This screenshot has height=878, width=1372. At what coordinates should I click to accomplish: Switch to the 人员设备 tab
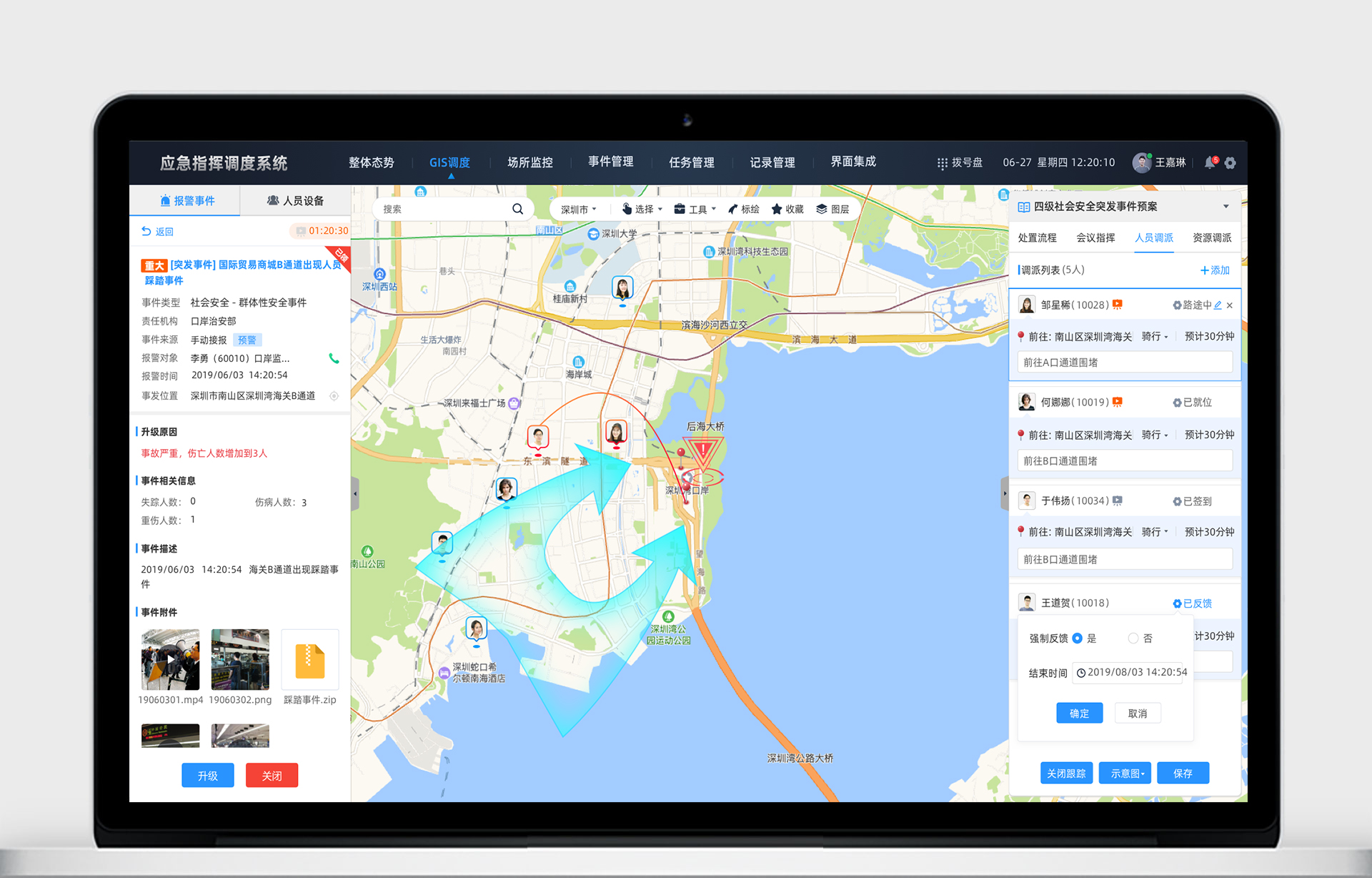[295, 201]
